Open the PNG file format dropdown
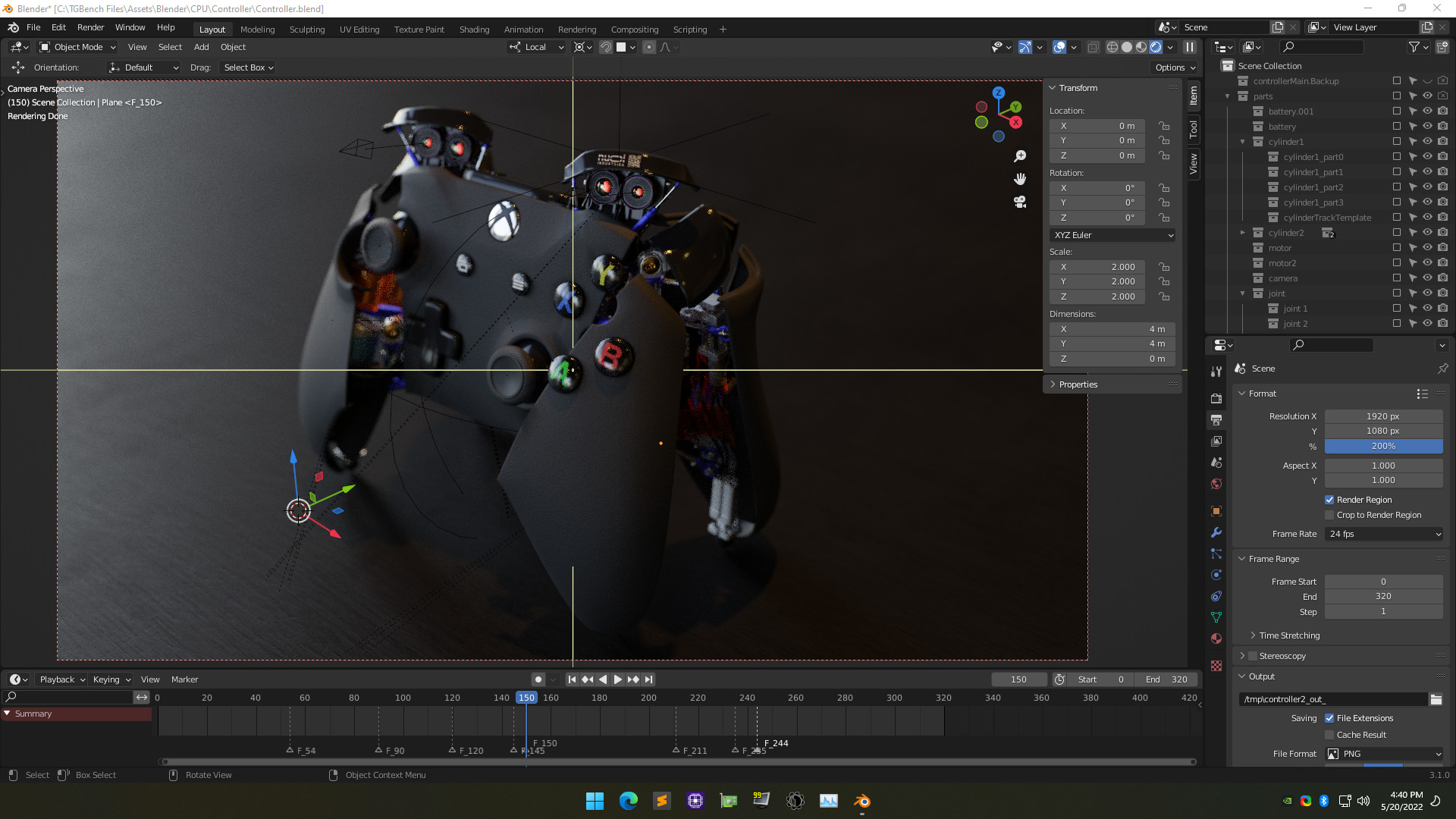Screen dimensions: 1456x819 (x=1384, y=754)
